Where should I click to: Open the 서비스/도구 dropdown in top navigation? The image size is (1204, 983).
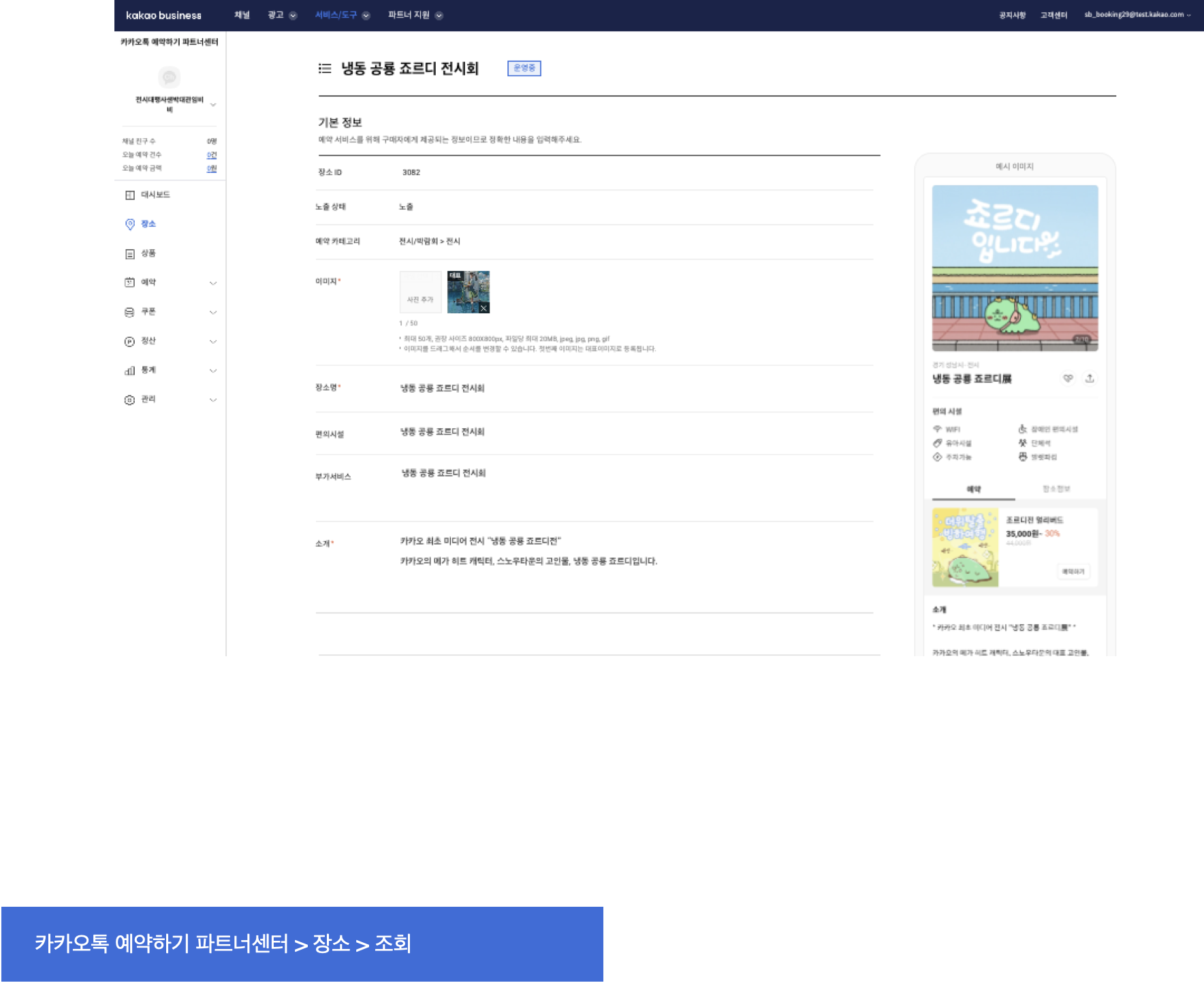click(342, 15)
